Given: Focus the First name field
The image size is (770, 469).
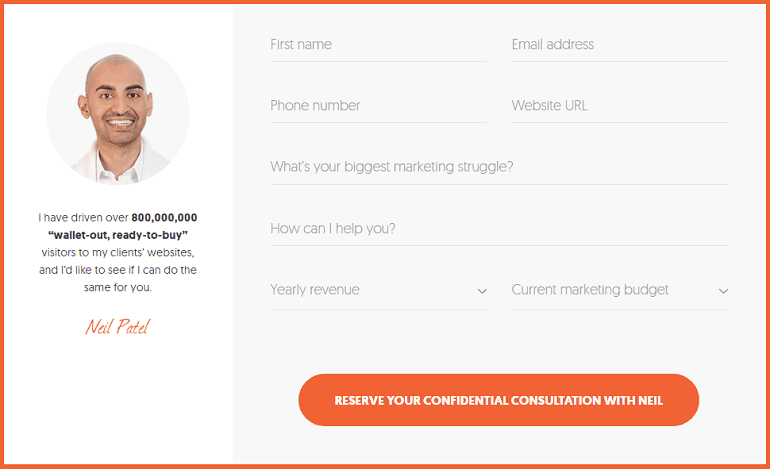Looking at the screenshot, I should 378,45.
